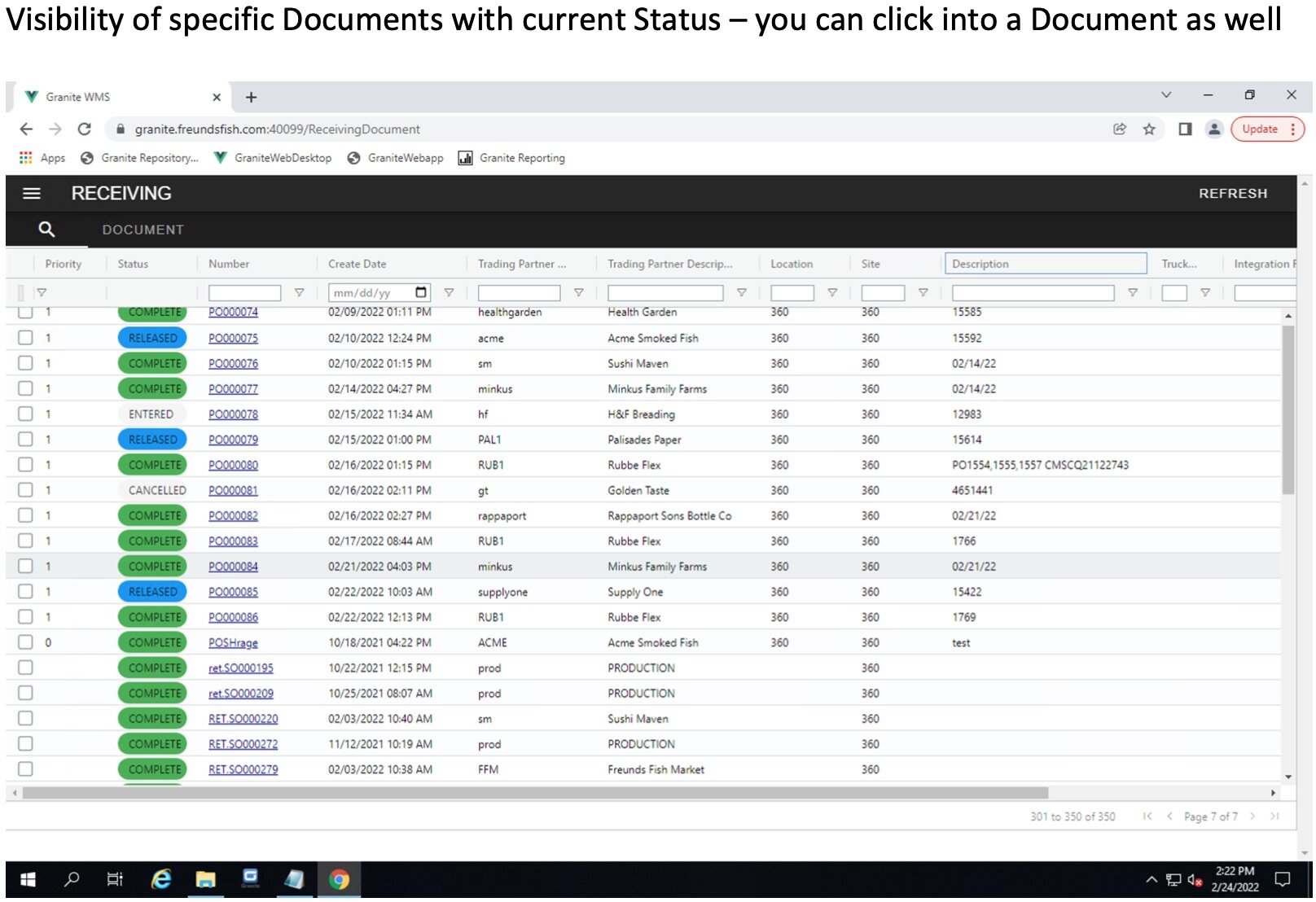Click the Number column filter funnel icon
Viewport: 1316px width, 902px height.
pos(299,293)
